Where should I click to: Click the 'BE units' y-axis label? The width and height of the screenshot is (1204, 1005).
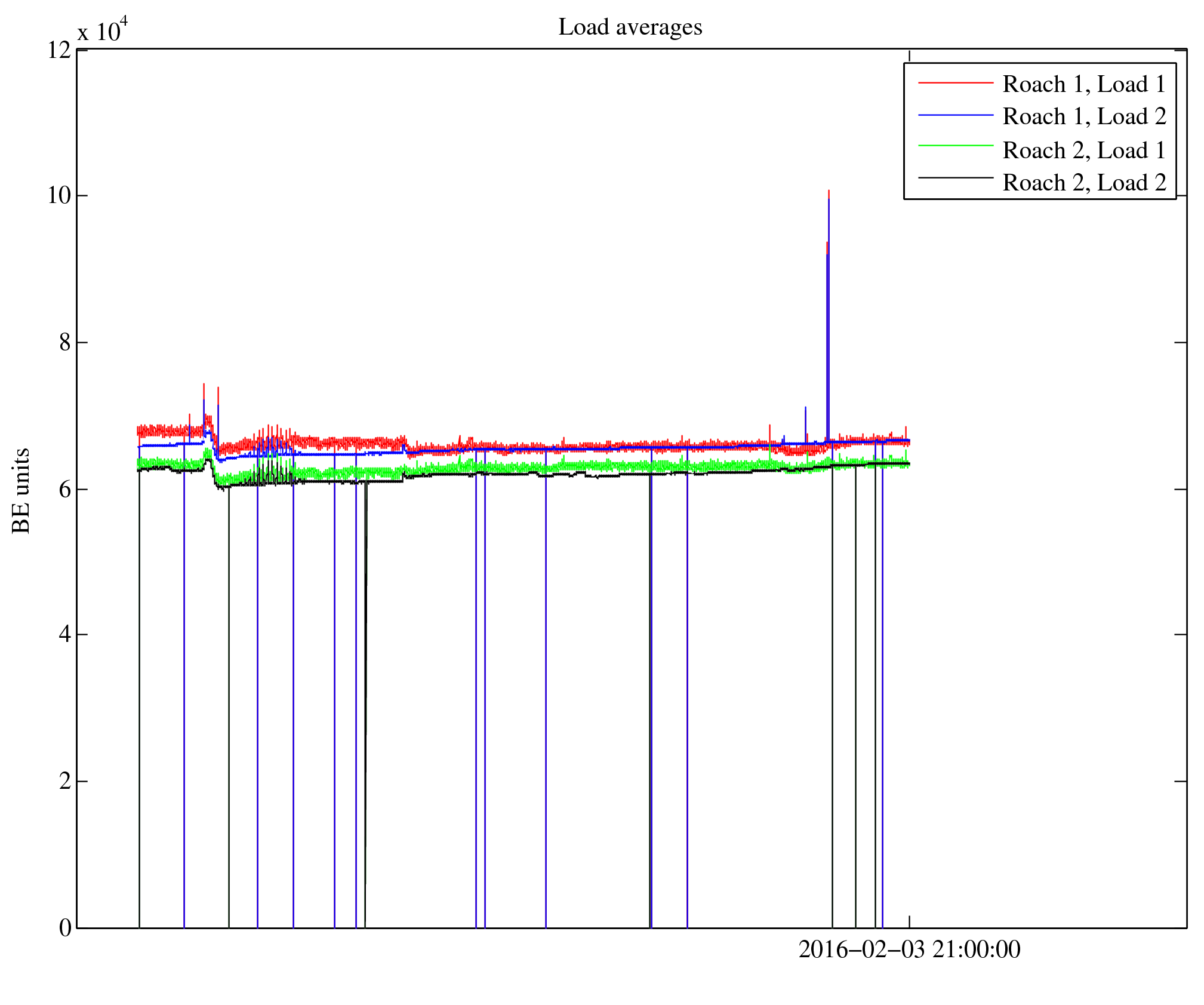click(21, 490)
